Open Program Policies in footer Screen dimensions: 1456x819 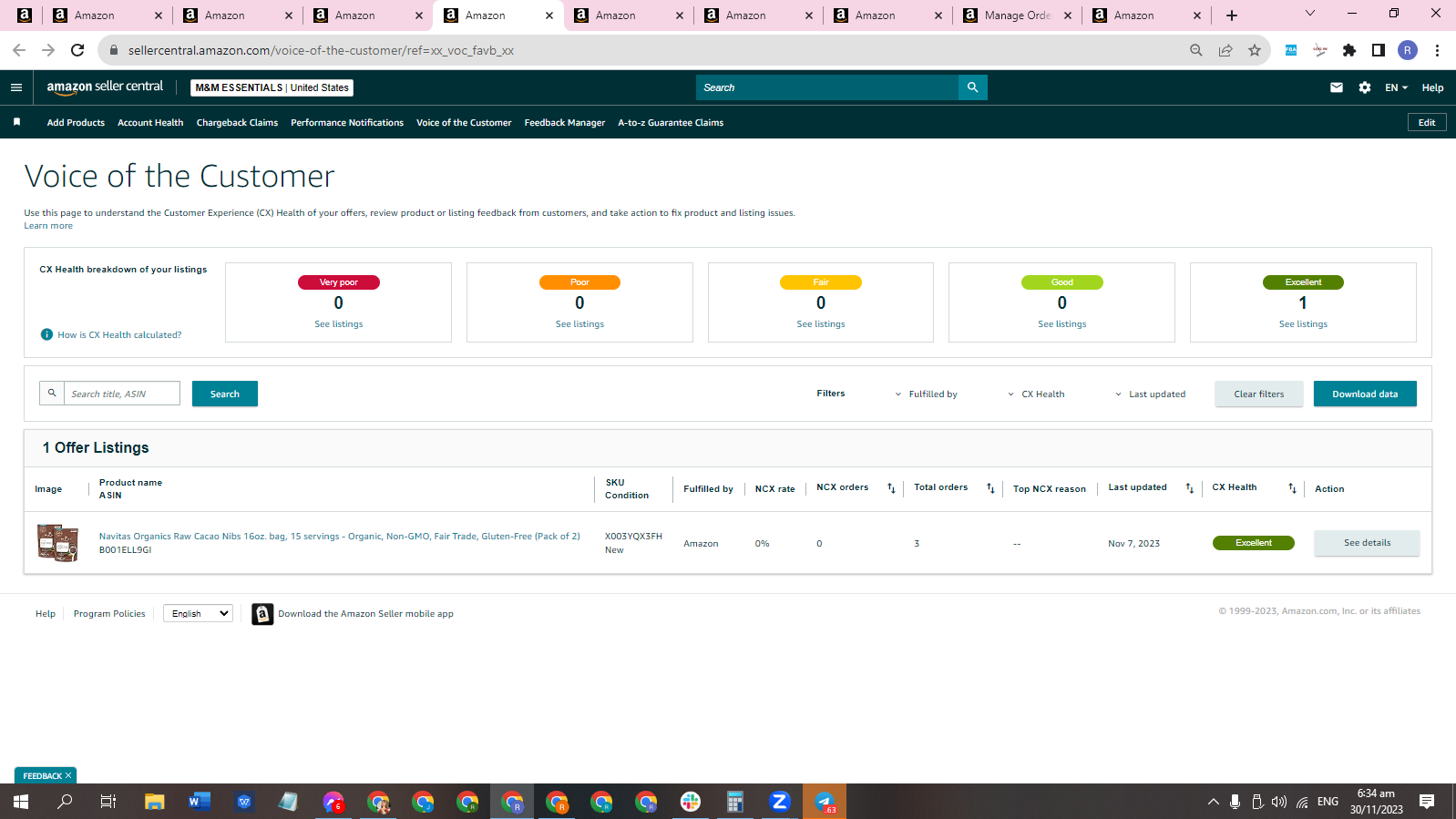[109, 614]
